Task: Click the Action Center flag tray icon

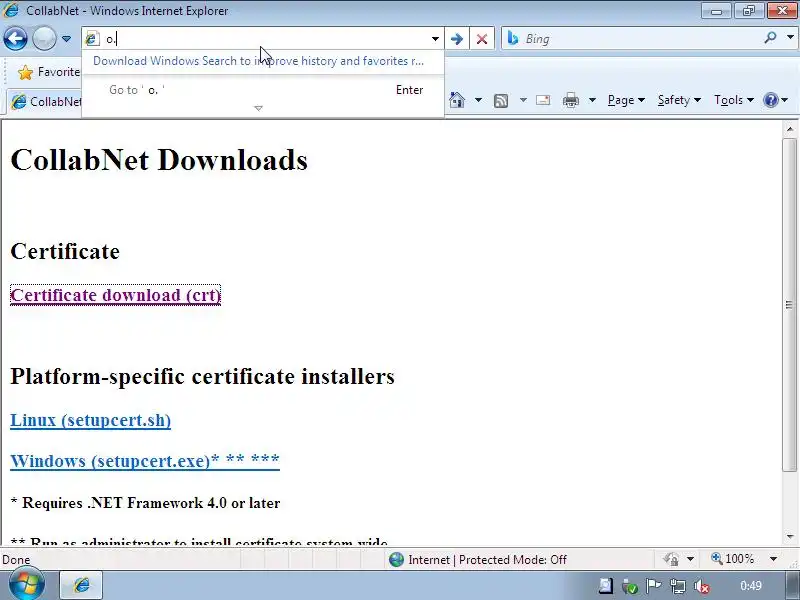Action: [x=654, y=586]
